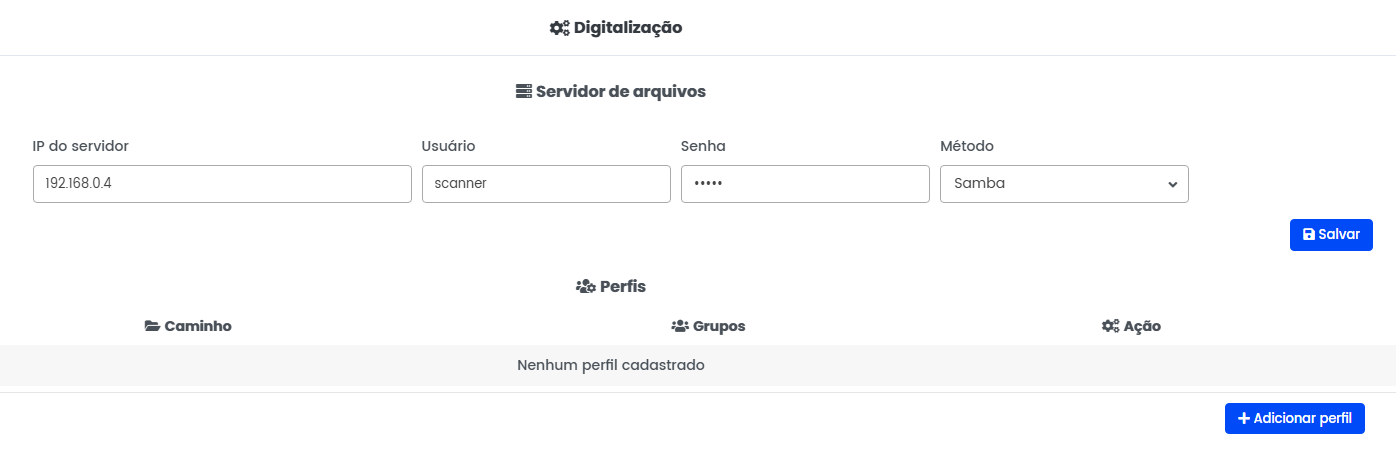This screenshot has width=1396, height=449.
Task: Click the folder icon beside Caminho
Action: pos(152,326)
